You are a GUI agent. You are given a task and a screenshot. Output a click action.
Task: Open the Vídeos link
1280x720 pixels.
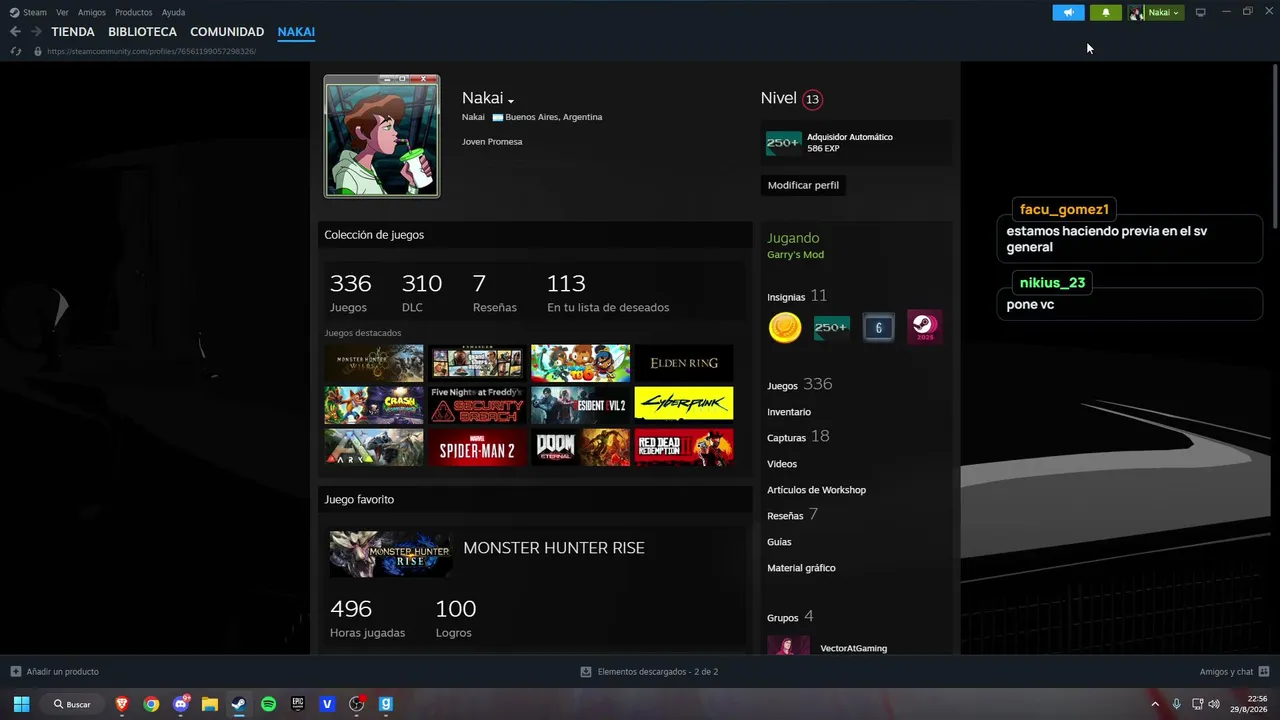click(x=782, y=464)
